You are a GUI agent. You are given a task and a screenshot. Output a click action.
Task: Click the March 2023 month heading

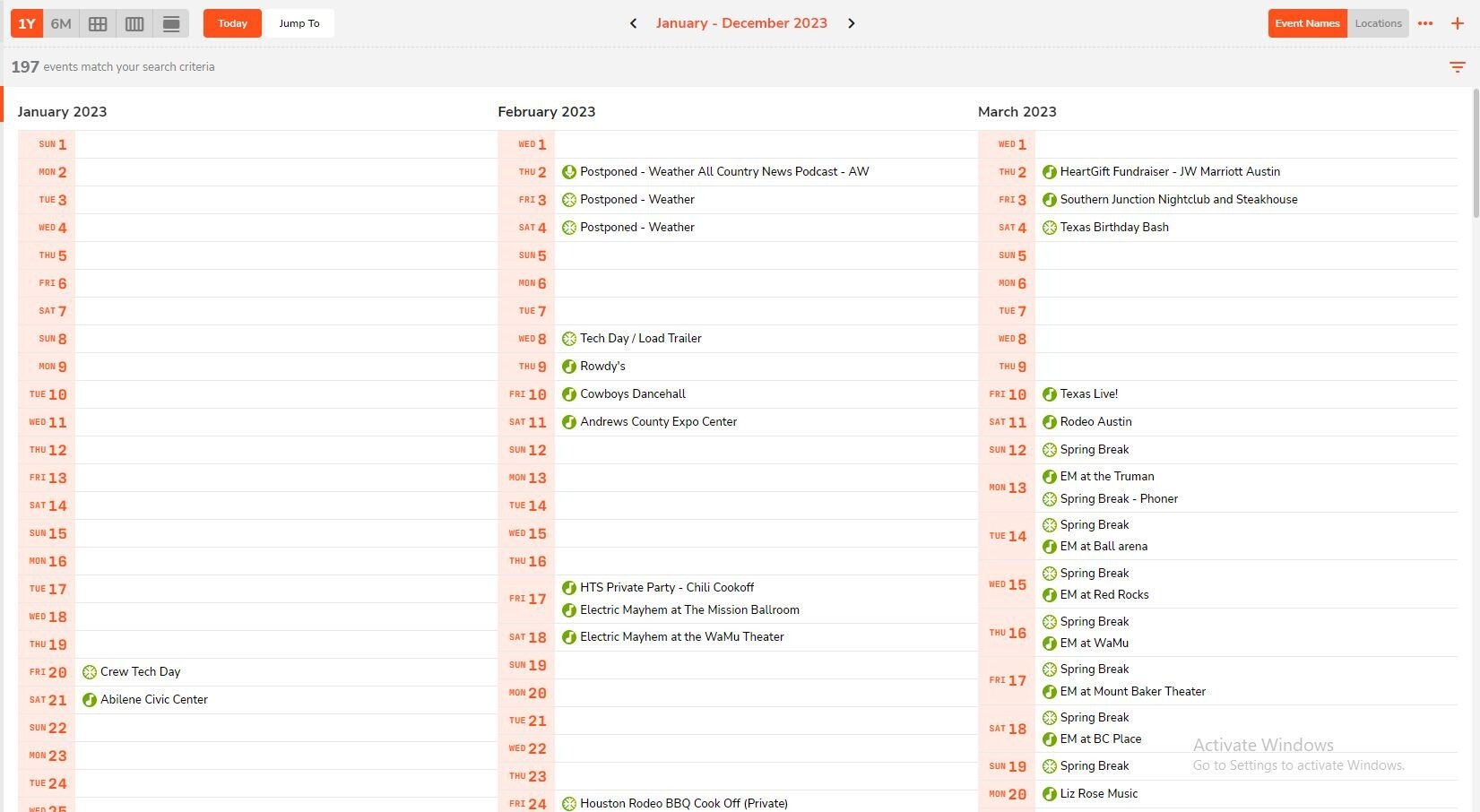(x=1017, y=111)
